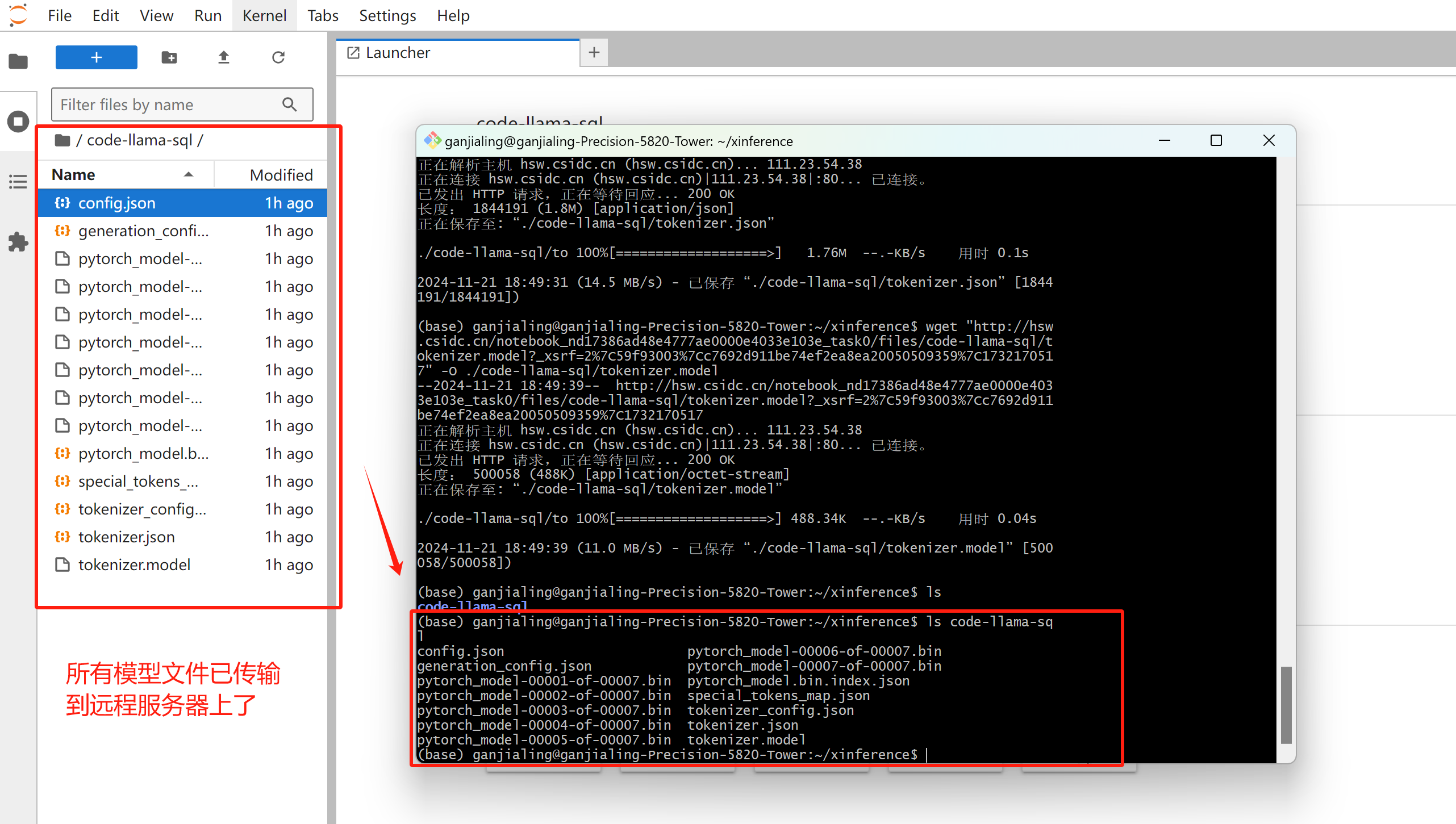Click the JSON icon beside pytorch_model.b...
This screenshot has height=824, width=1456.
(62, 453)
